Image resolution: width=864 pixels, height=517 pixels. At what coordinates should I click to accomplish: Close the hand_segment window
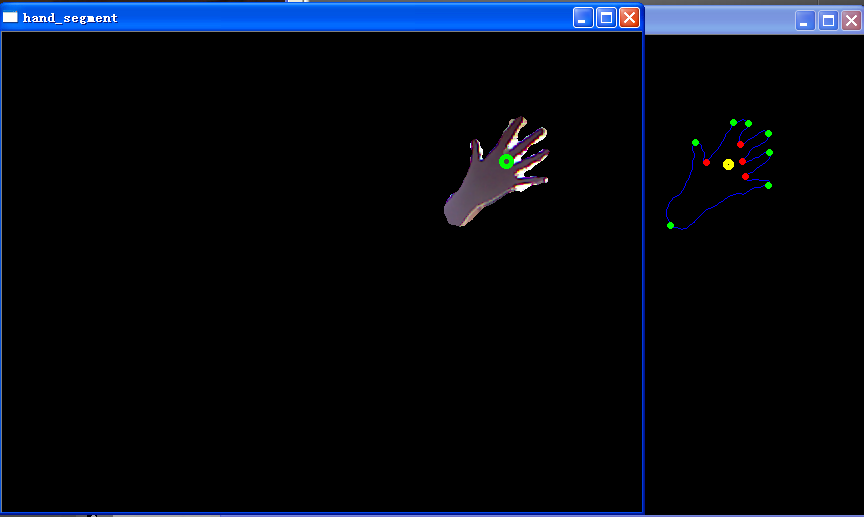[x=629, y=18]
